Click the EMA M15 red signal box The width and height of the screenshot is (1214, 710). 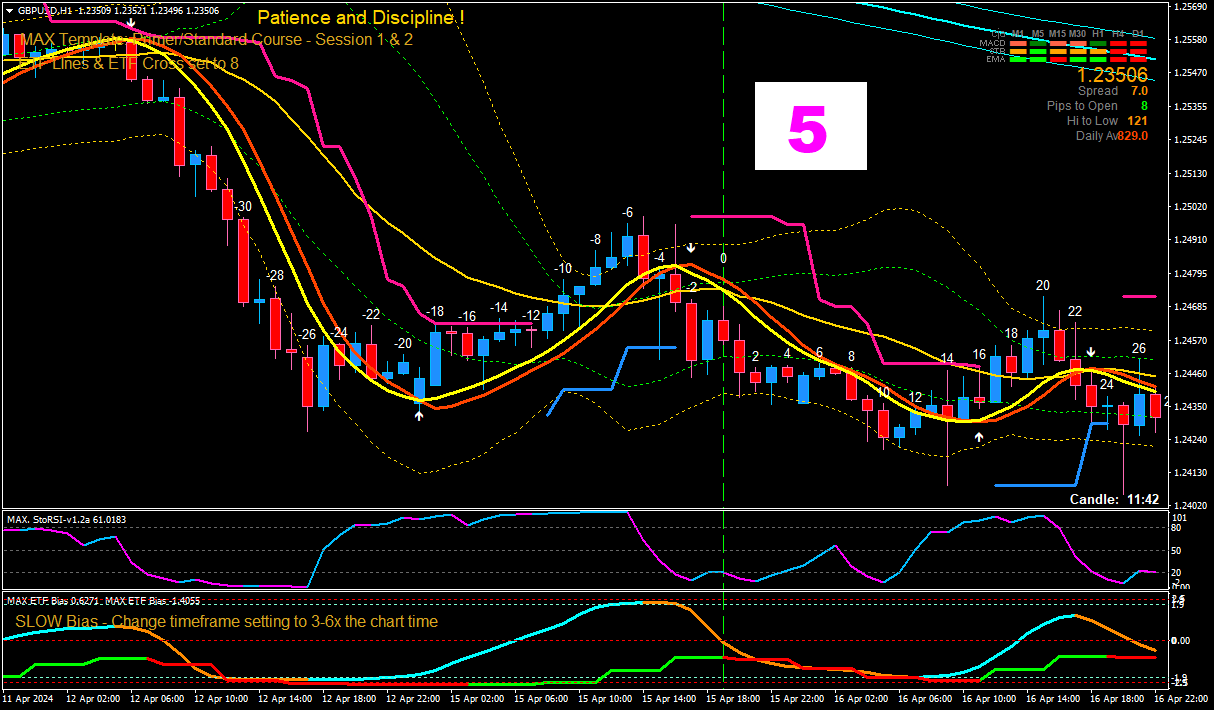click(1058, 59)
